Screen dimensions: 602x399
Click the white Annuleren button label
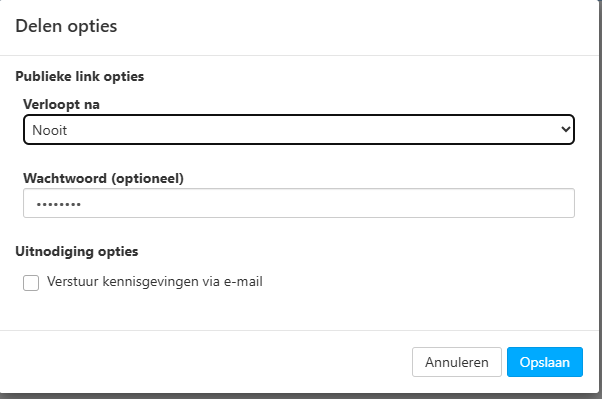tap(456, 362)
